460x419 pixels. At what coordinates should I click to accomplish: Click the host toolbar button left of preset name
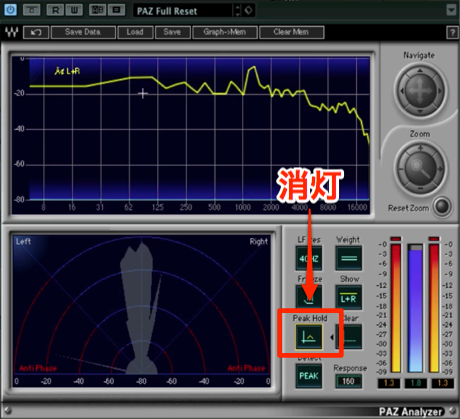point(116,10)
